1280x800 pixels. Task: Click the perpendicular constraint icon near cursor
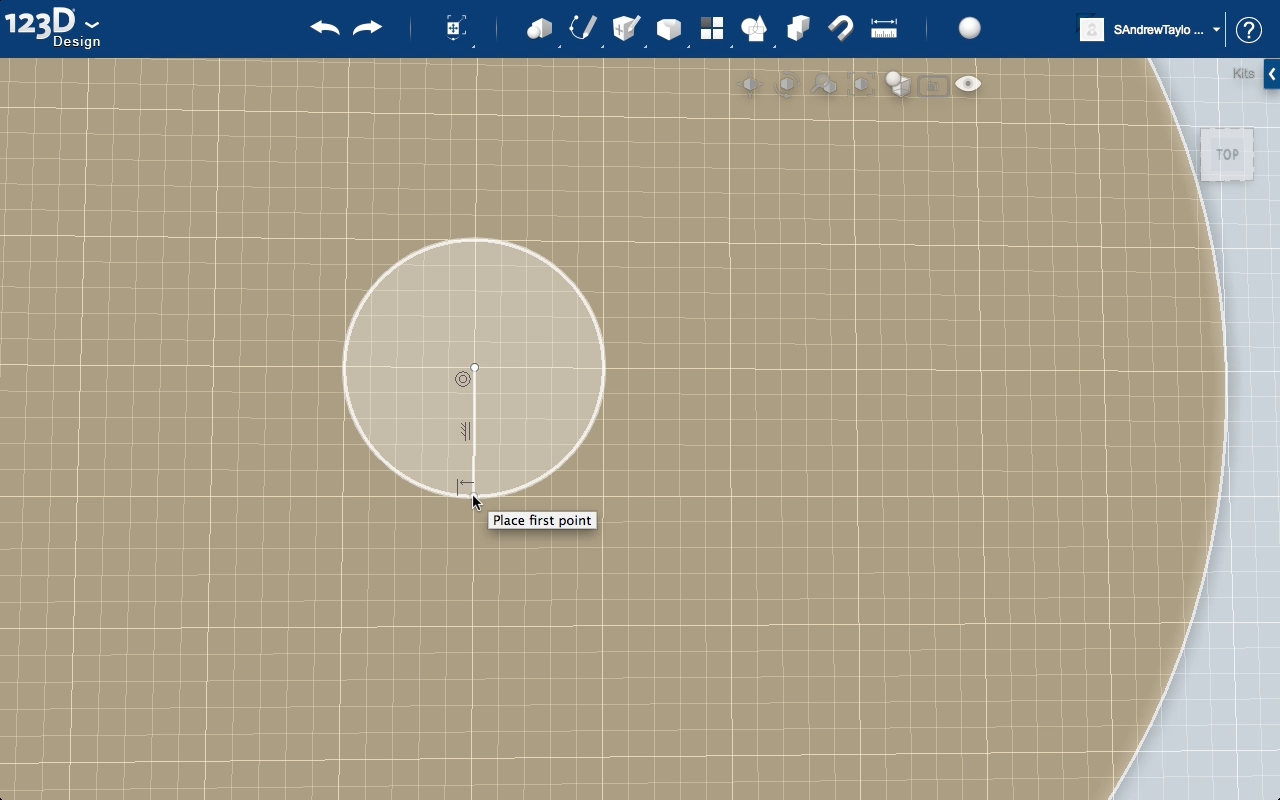465,485
